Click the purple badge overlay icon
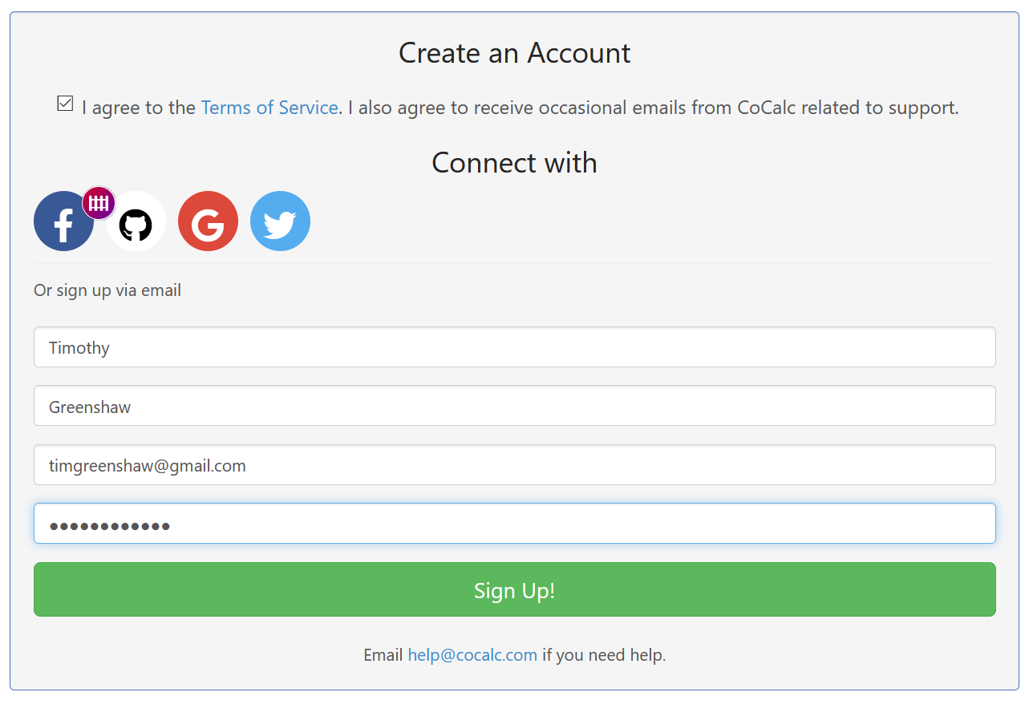The image size is (1029, 702). [x=98, y=203]
